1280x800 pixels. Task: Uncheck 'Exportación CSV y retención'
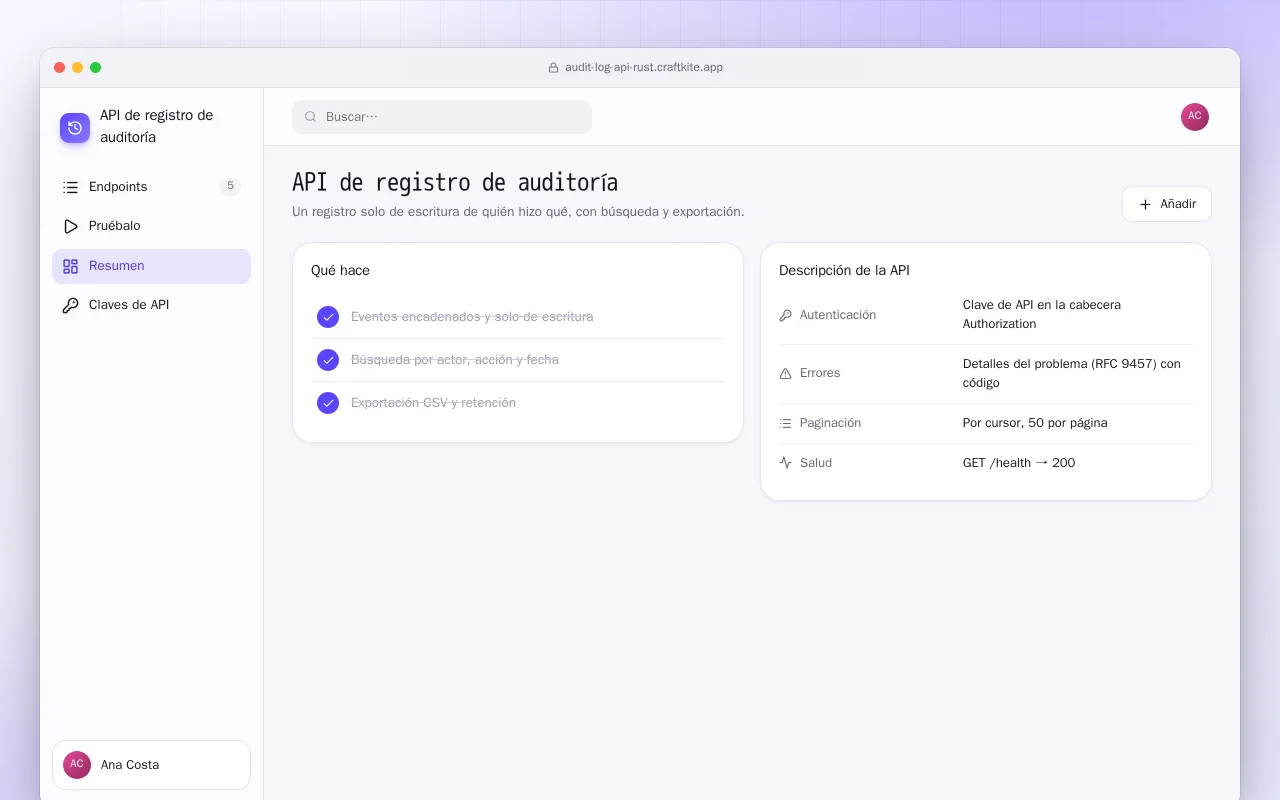(328, 403)
